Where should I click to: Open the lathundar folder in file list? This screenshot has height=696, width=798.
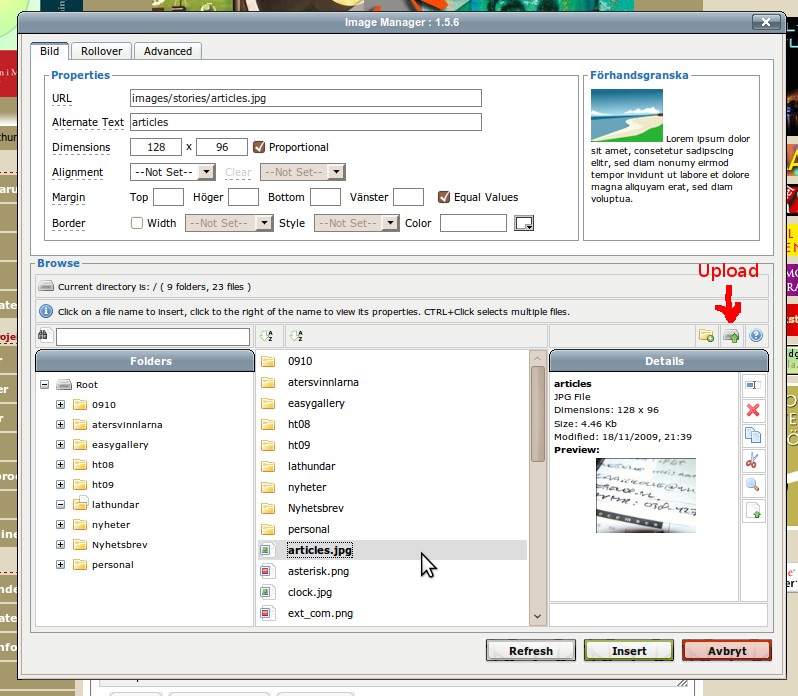311,466
